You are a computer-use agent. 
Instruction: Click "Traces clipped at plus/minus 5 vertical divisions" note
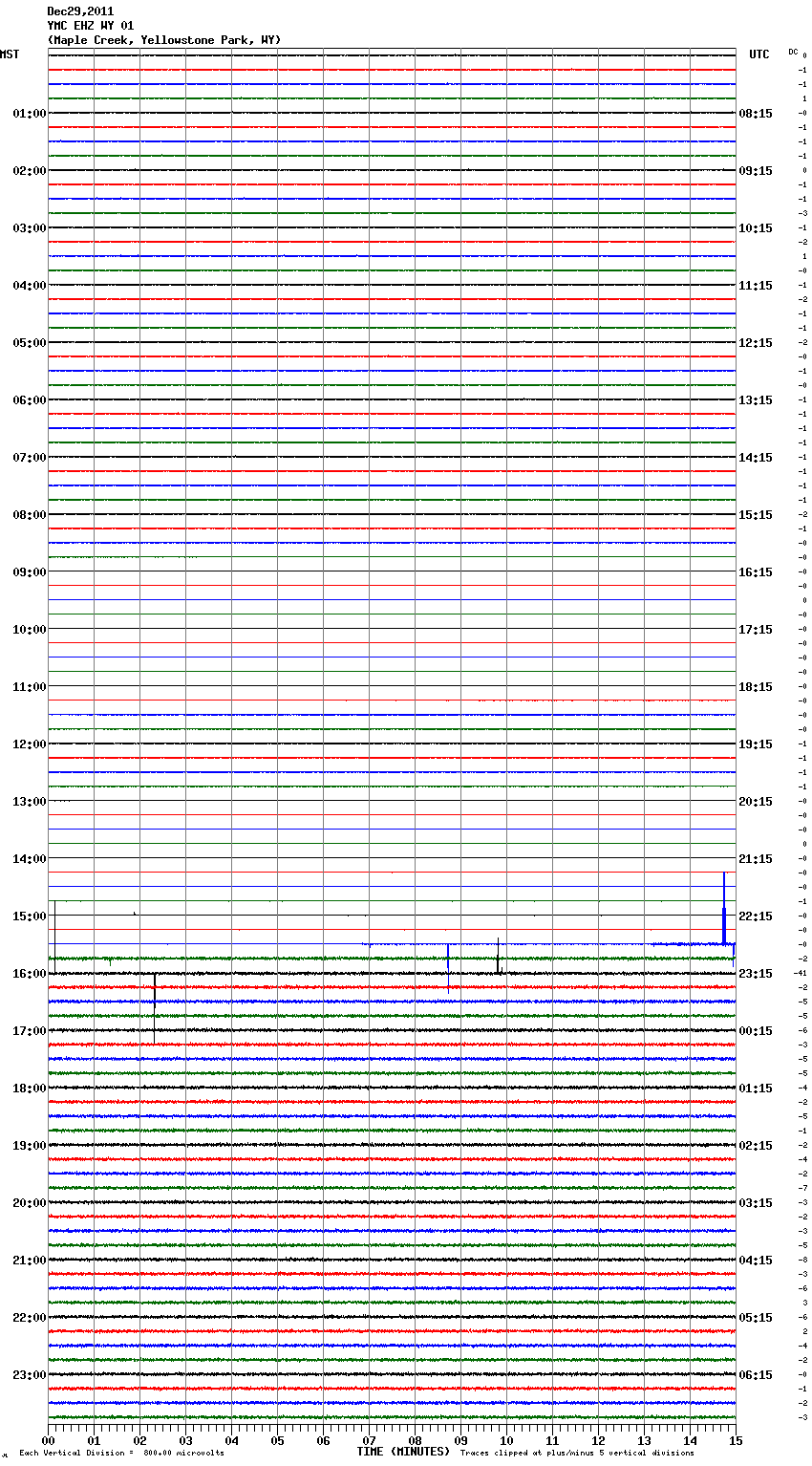(577, 1454)
